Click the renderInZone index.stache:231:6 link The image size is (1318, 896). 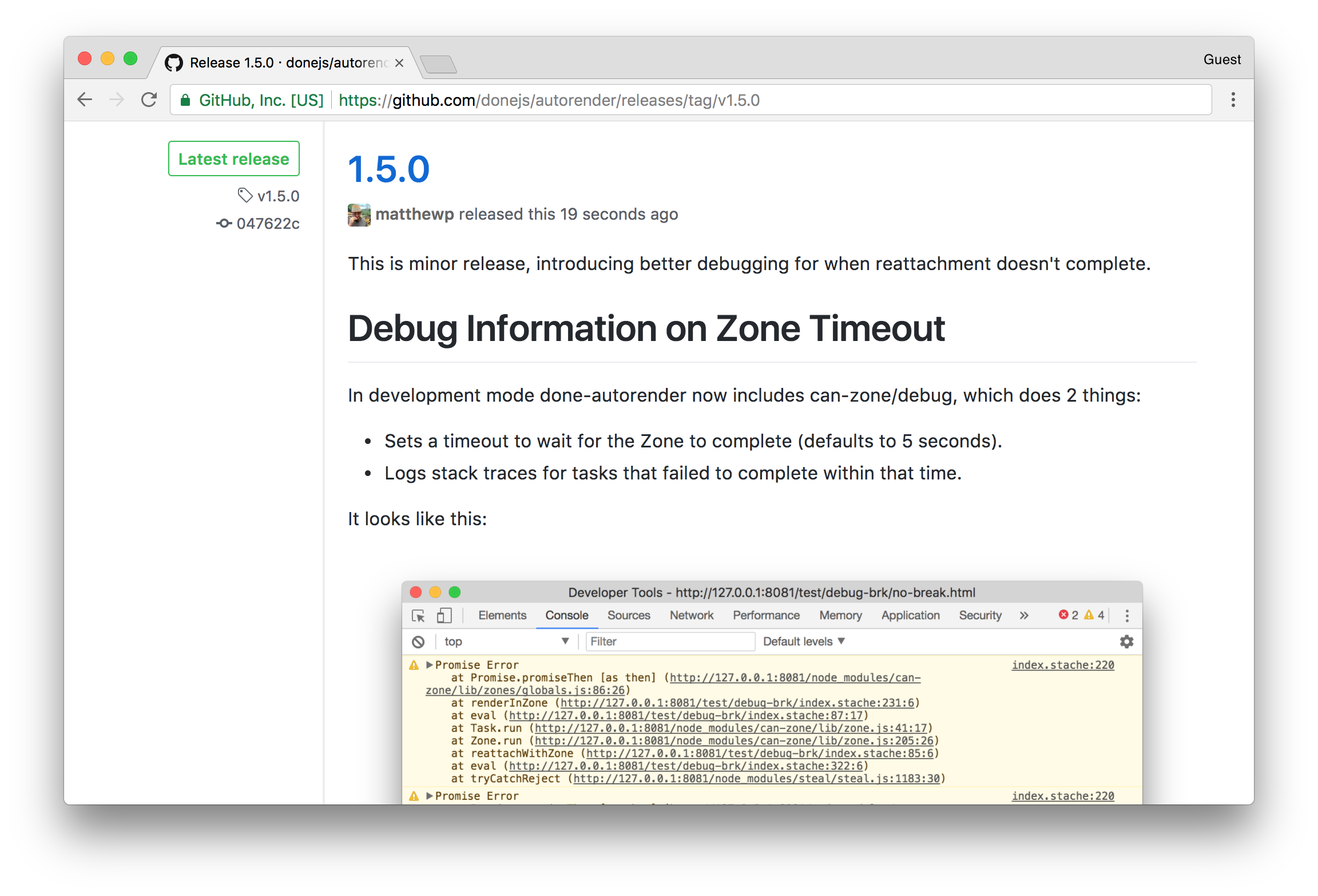click(737, 703)
